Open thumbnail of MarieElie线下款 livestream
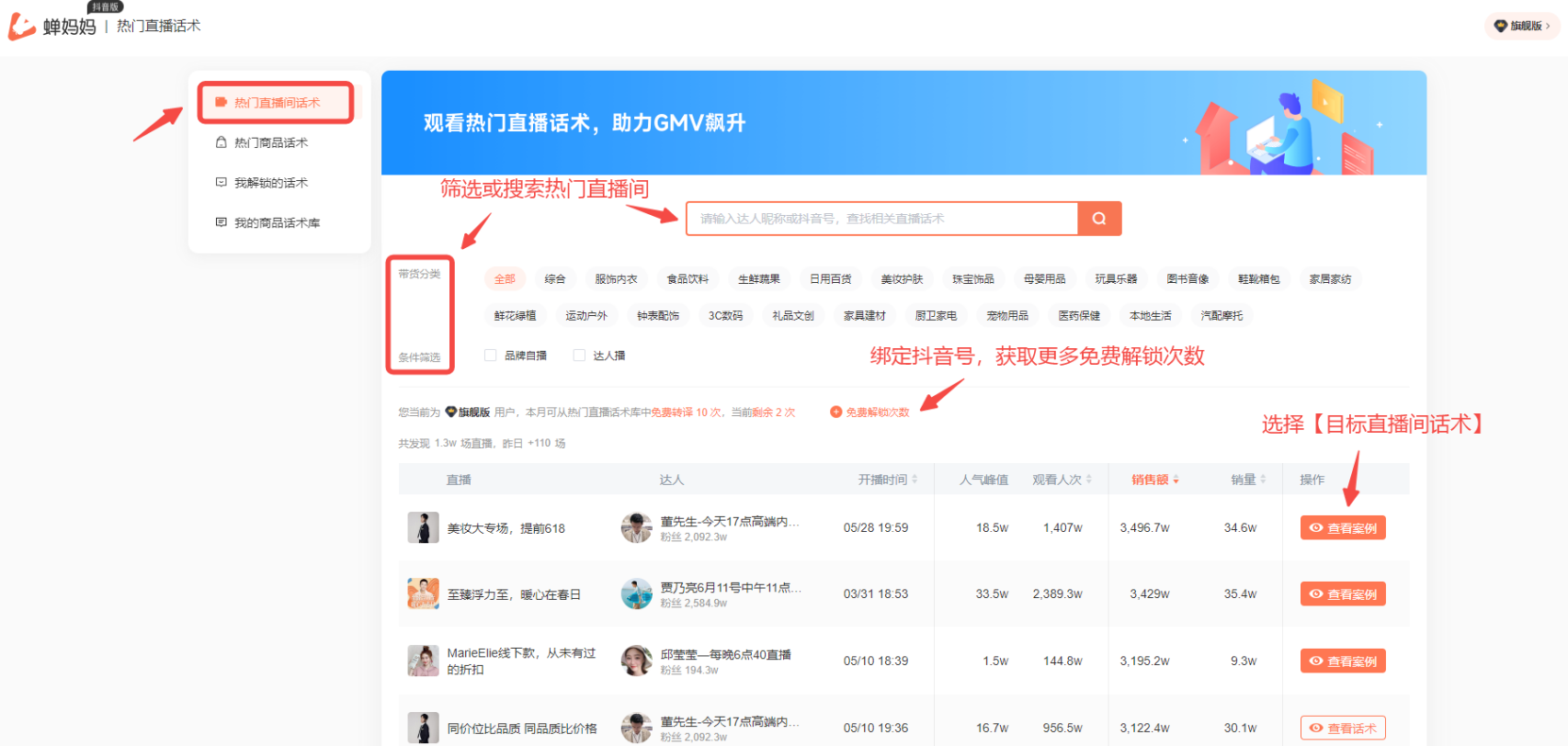The image size is (1568, 746). point(423,661)
